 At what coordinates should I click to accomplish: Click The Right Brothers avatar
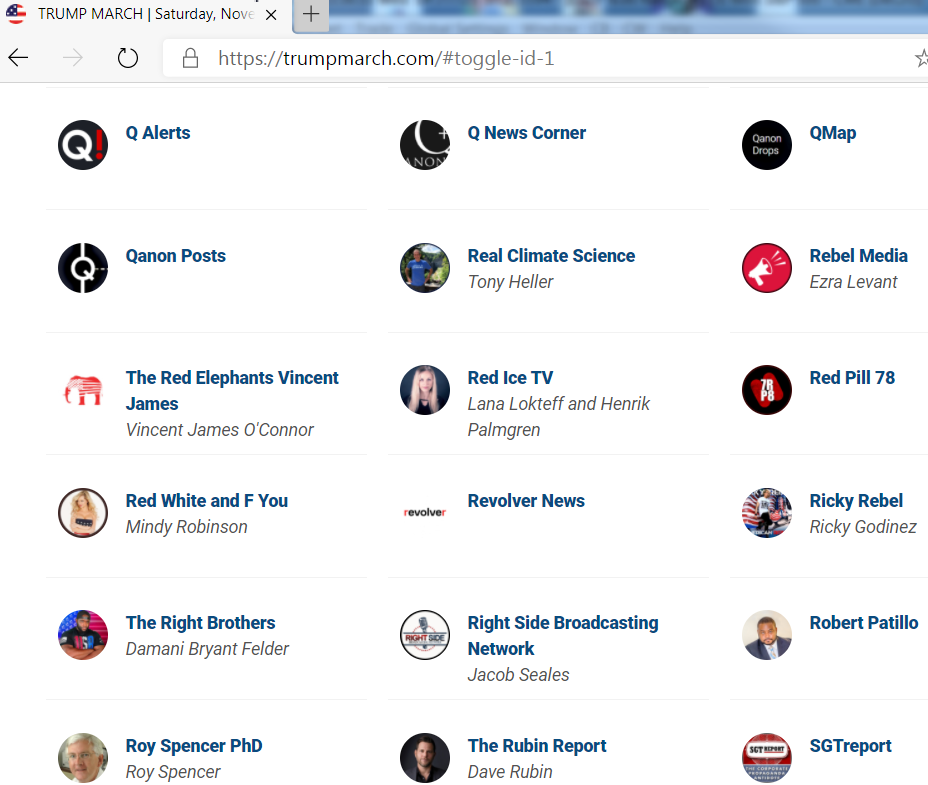83,635
